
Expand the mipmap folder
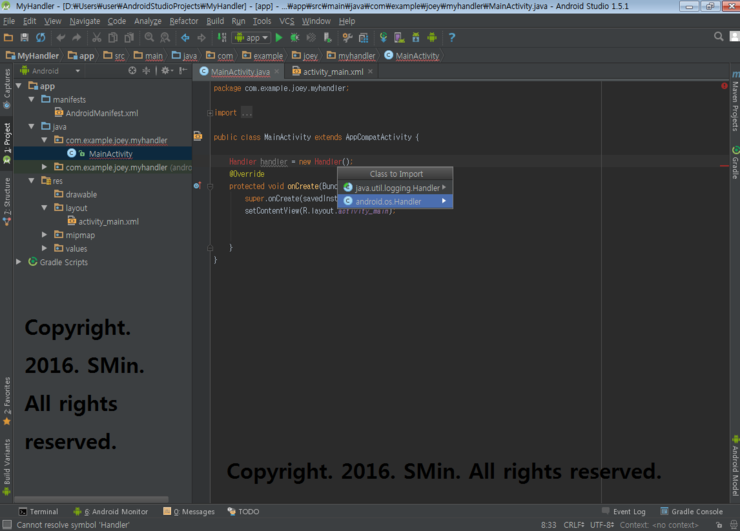[44, 235]
